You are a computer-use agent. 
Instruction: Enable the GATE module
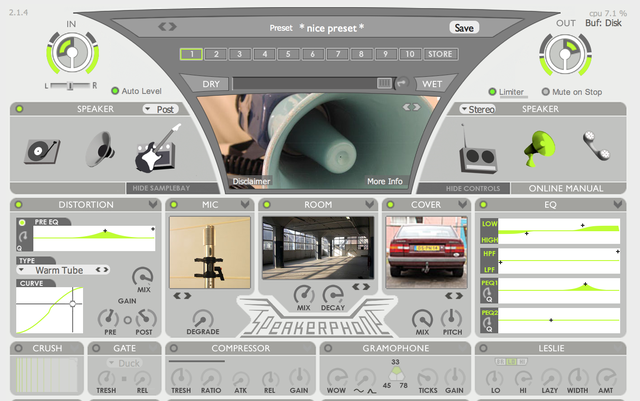click(96, 348)
